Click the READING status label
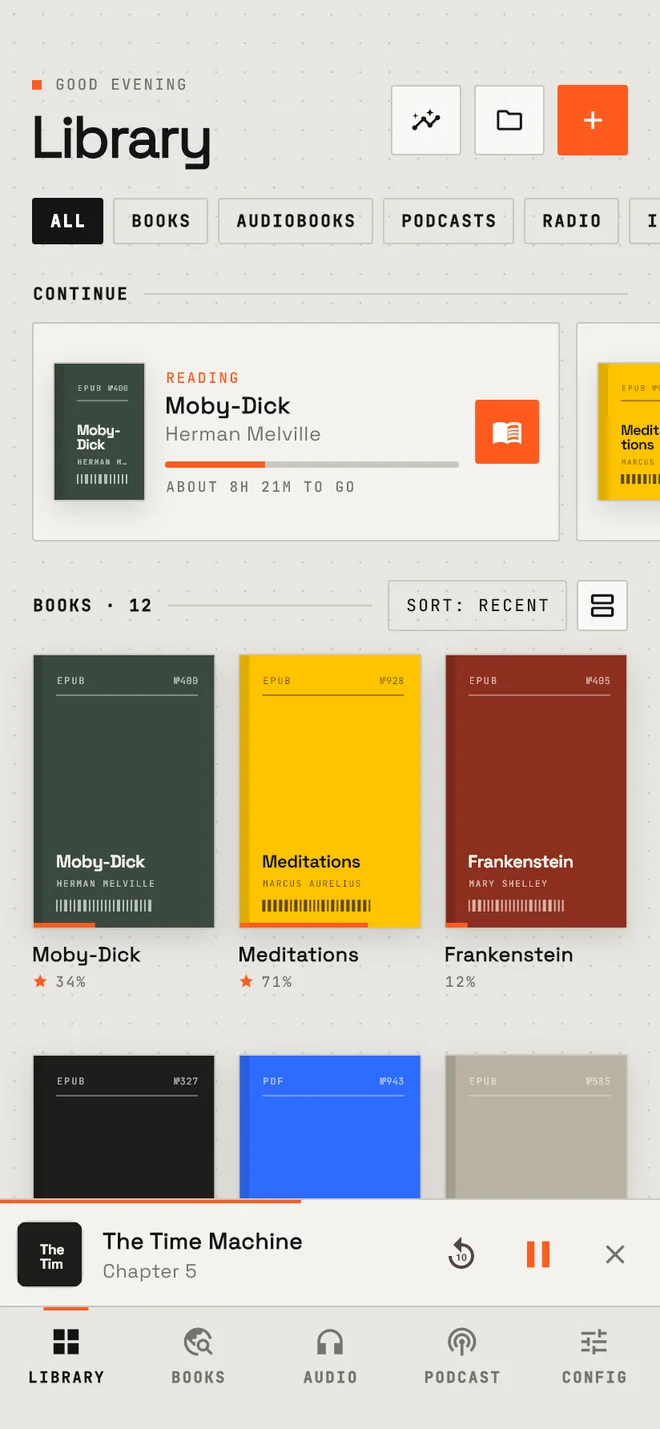This screenshot has width=660, height=1429. [202, 378]
